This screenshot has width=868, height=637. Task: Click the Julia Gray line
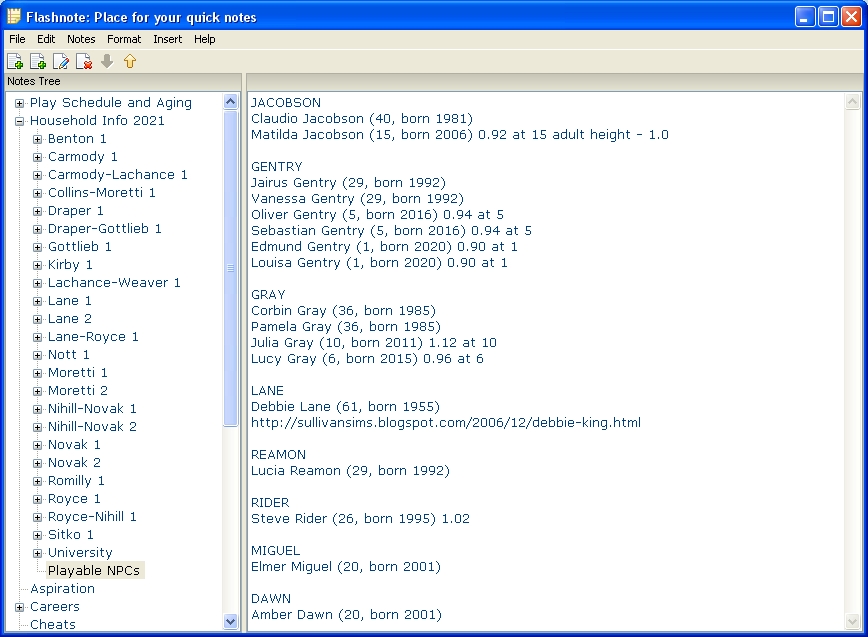click(374, 343)
